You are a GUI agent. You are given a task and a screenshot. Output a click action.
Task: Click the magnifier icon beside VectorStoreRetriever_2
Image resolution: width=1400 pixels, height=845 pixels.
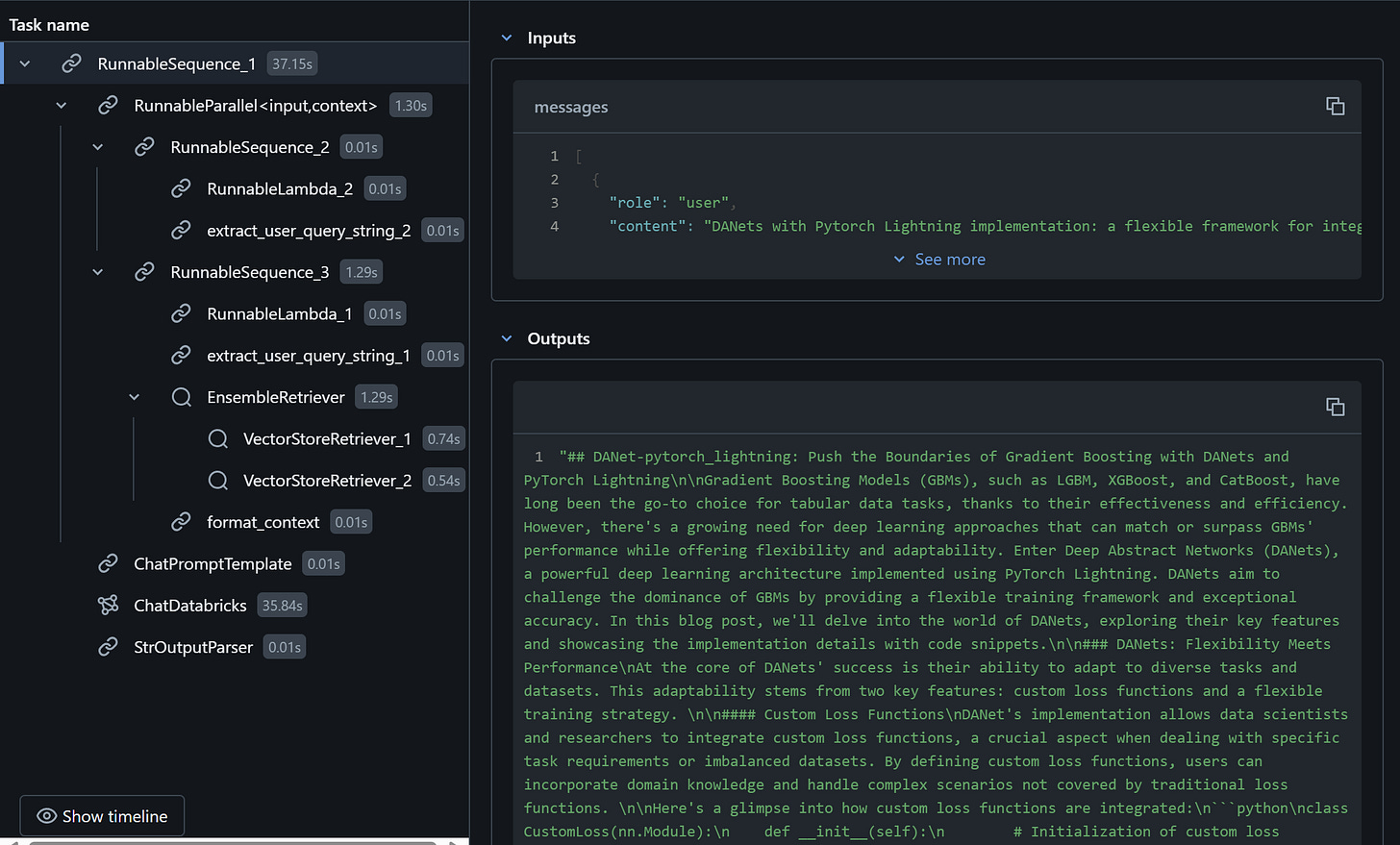[x=217, y=481]
